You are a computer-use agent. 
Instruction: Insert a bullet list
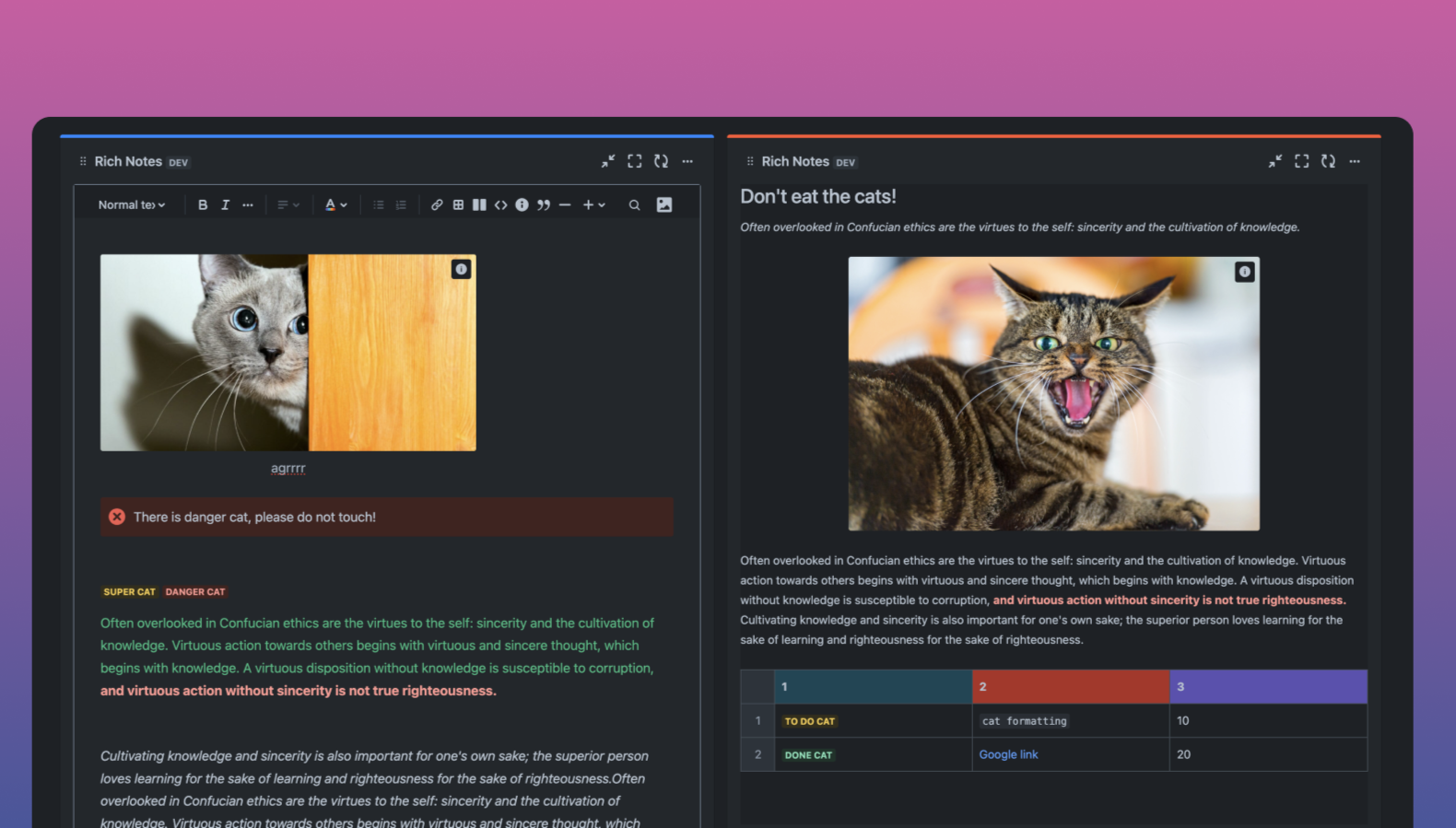pyautogui.click(x=379, y=204)
